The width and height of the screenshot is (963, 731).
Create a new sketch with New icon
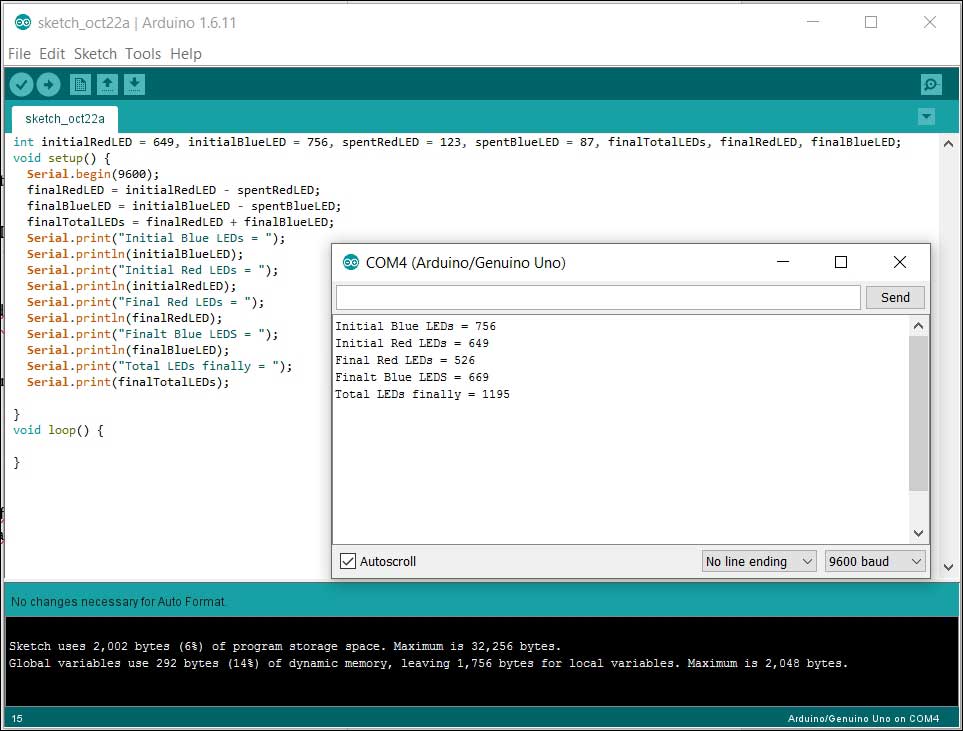pyautogui.click(x=80, y=85)
